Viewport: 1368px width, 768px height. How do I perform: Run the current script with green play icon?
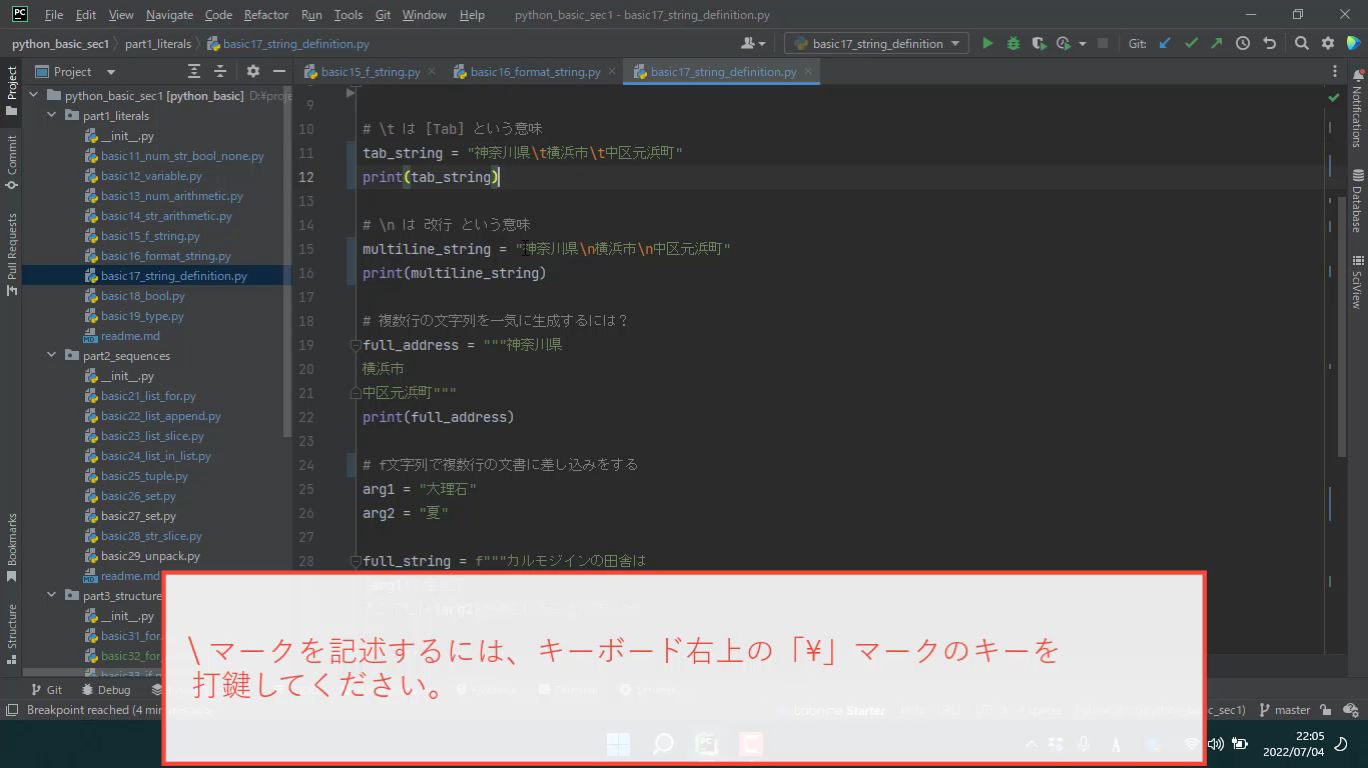[x=987, y=43]
